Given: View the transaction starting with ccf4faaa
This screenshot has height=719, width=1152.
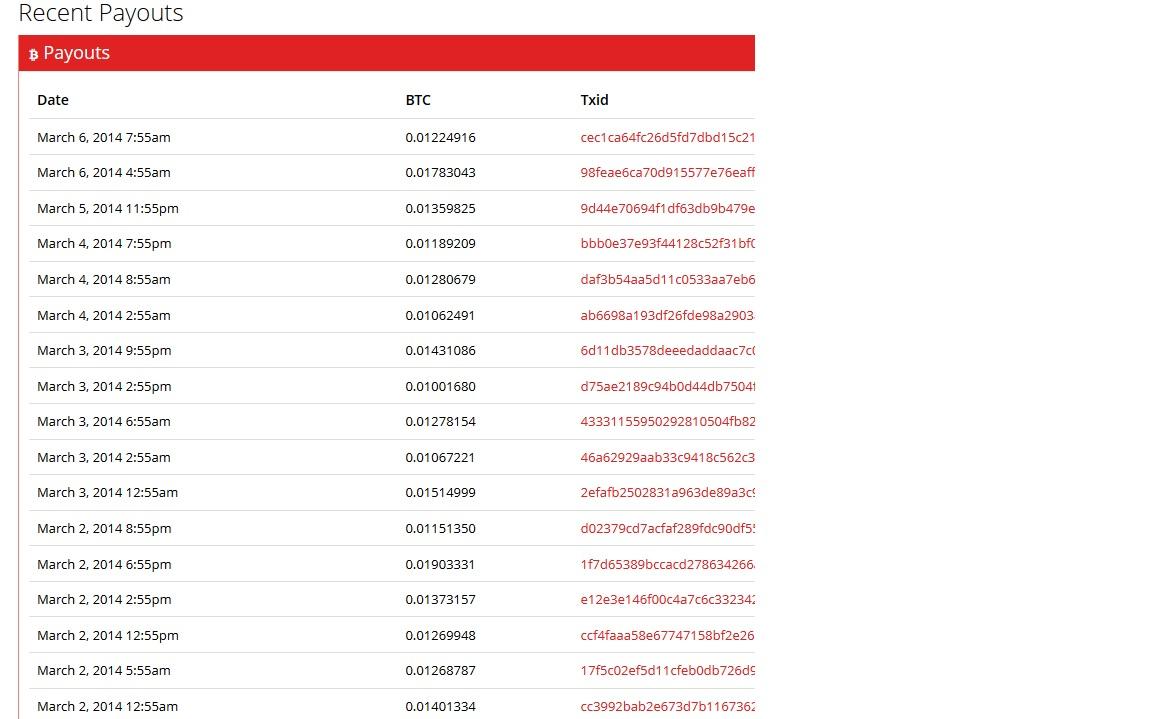Looking at the screenshot, I should [x=667, y=635].
